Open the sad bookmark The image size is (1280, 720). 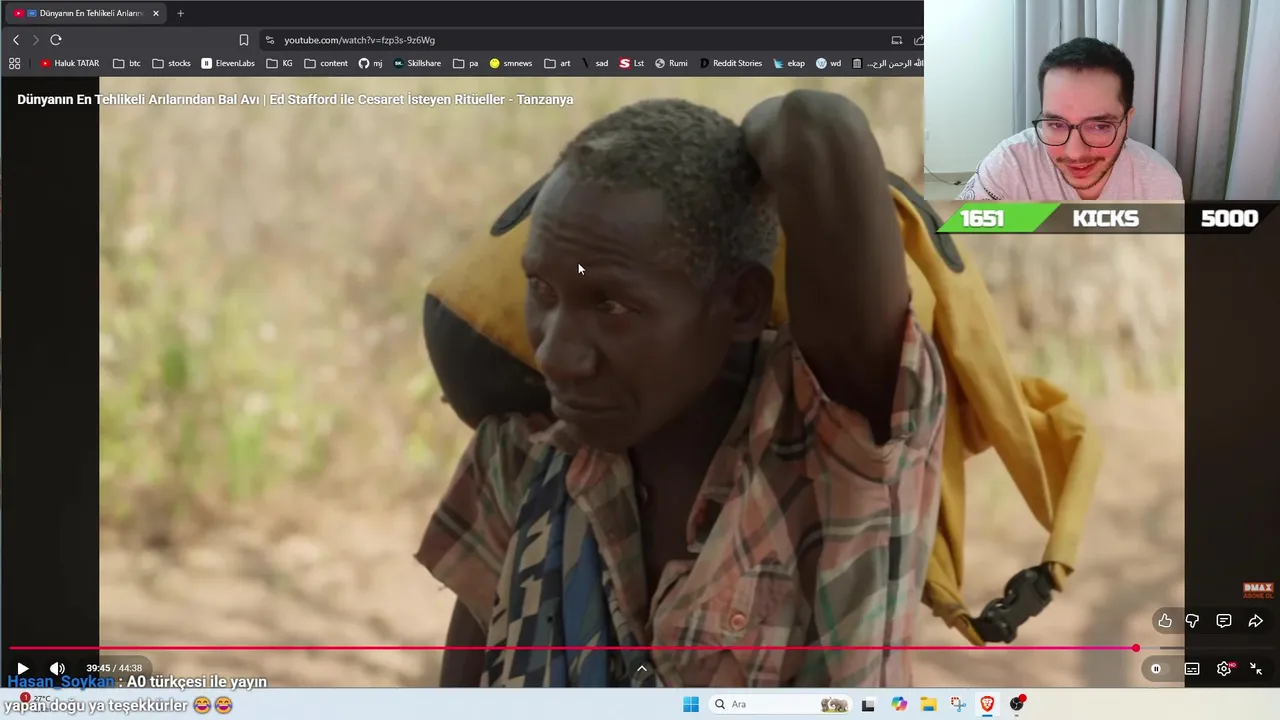click(x=595, y=63)
